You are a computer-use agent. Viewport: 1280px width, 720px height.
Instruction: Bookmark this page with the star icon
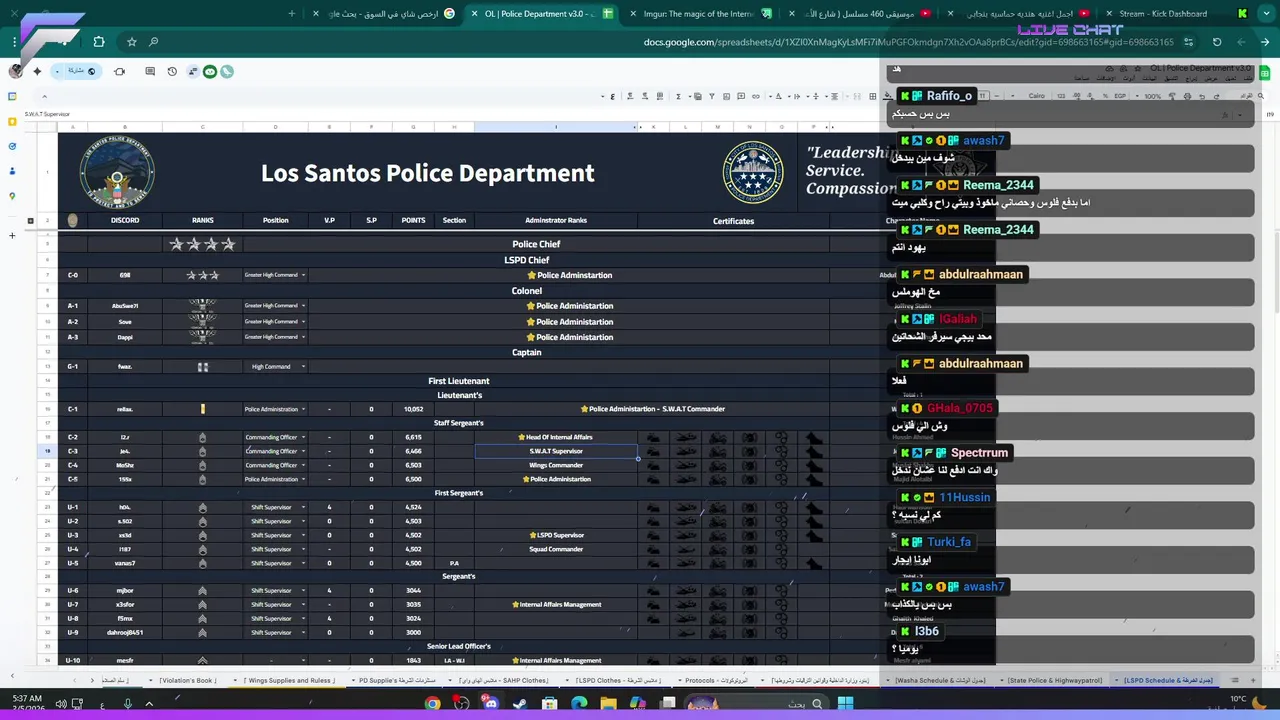(131, 42)
